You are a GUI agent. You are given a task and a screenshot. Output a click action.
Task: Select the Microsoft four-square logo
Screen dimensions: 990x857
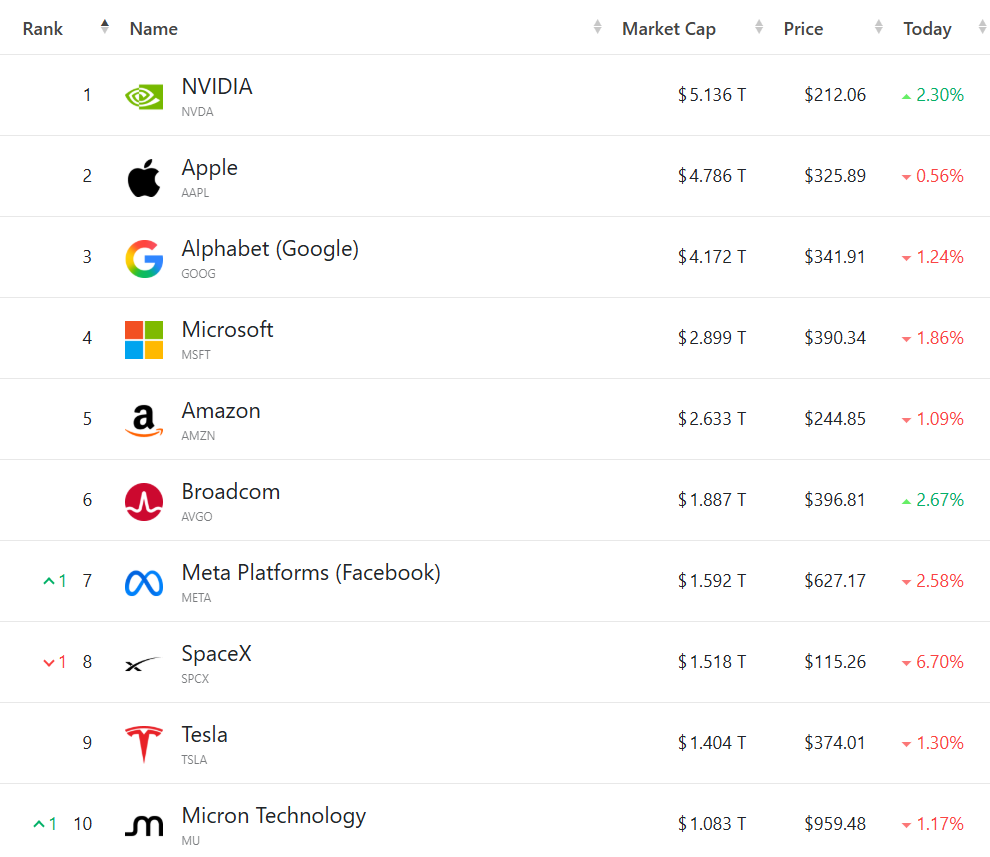(x=144, y=340)
